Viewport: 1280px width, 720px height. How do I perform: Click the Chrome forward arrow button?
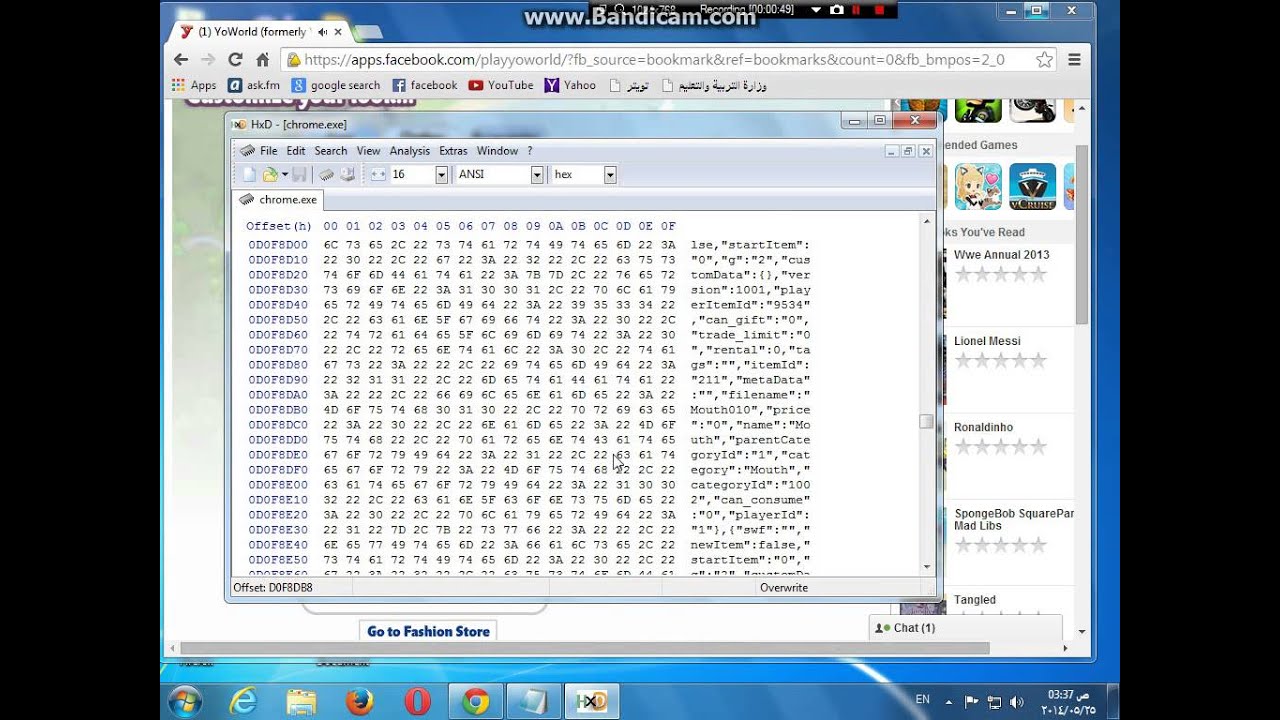click(x=208, y=59)
